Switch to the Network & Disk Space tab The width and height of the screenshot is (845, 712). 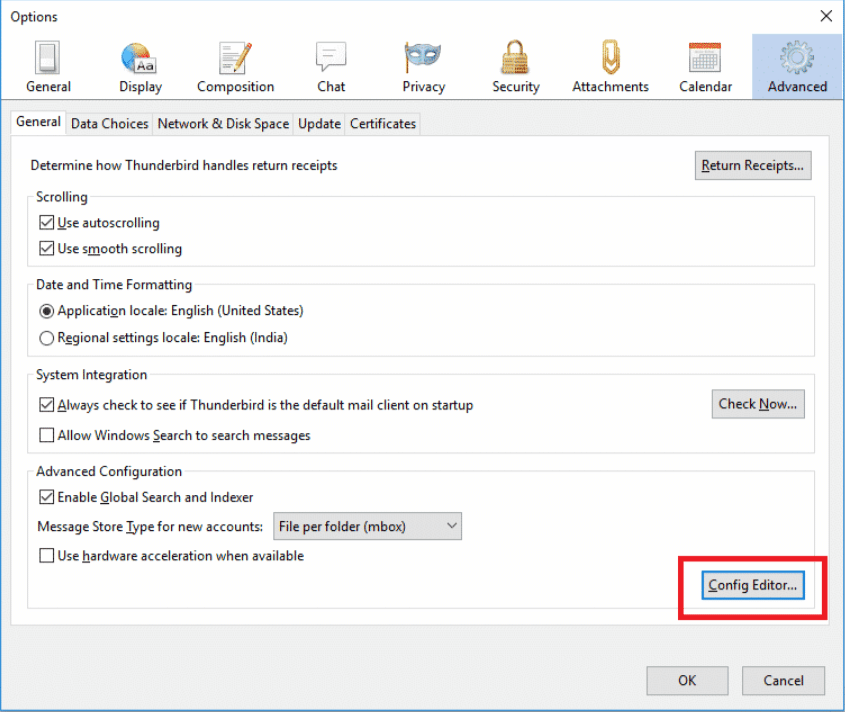point(222,123)
